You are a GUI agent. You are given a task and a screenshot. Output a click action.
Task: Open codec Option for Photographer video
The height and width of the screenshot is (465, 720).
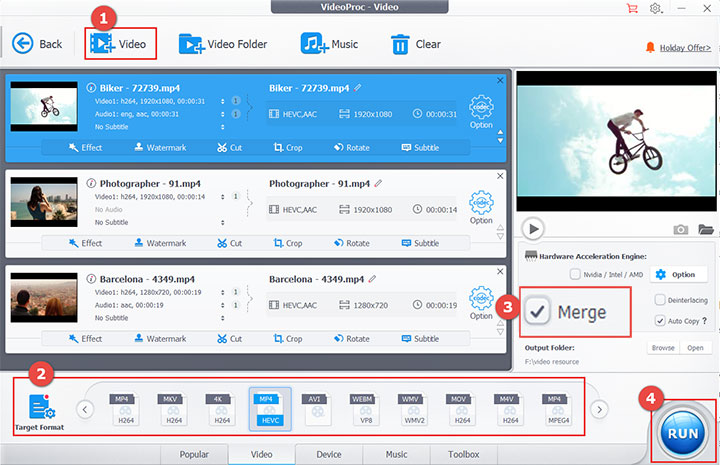[481, 207]
